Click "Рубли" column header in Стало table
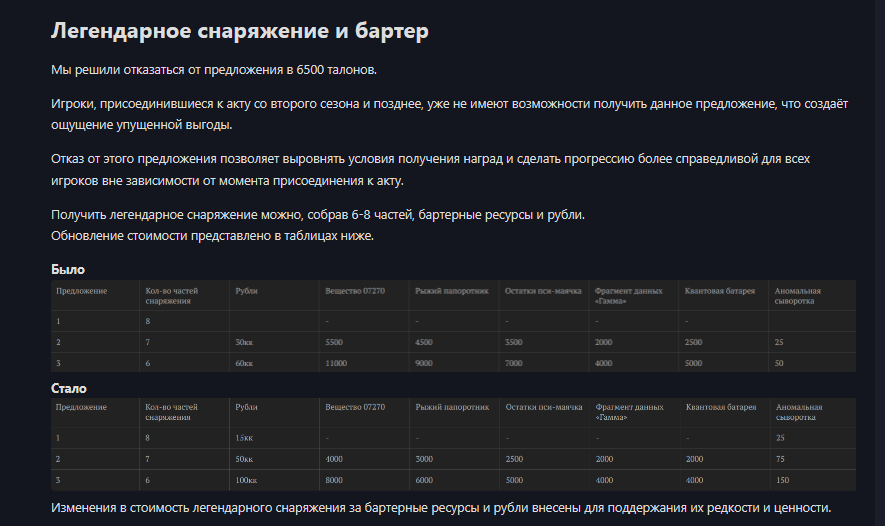The width and height of the screenshot is (885, 526). tap(246, 407)
